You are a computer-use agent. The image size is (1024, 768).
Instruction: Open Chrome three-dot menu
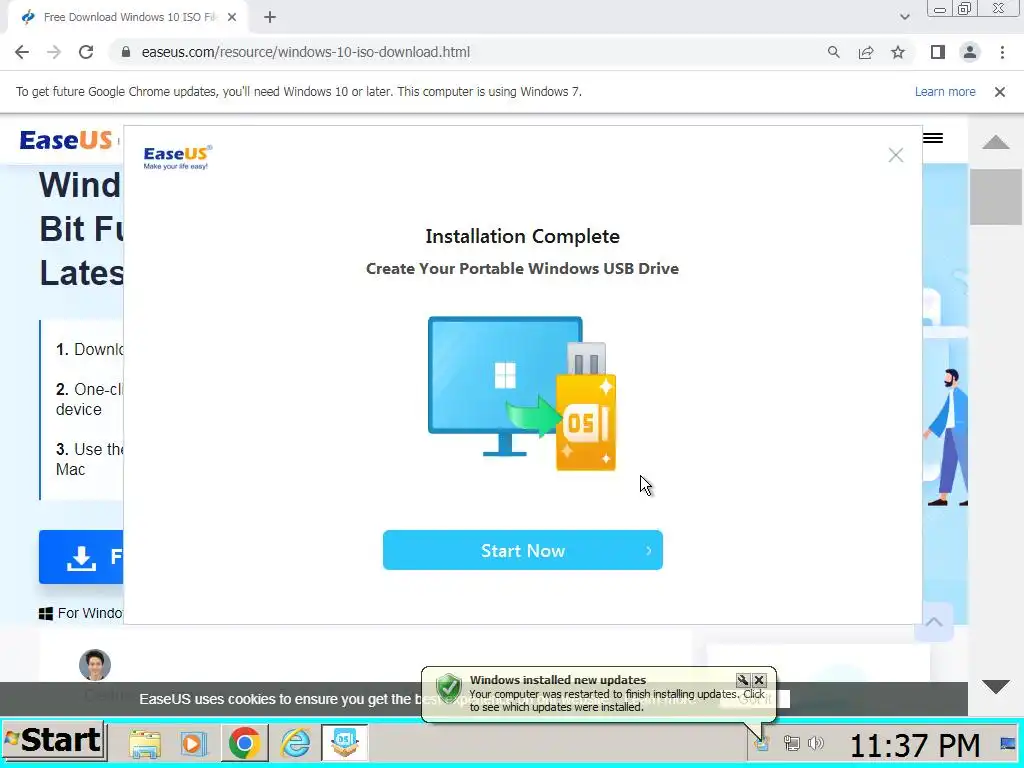coord(1002,52)
